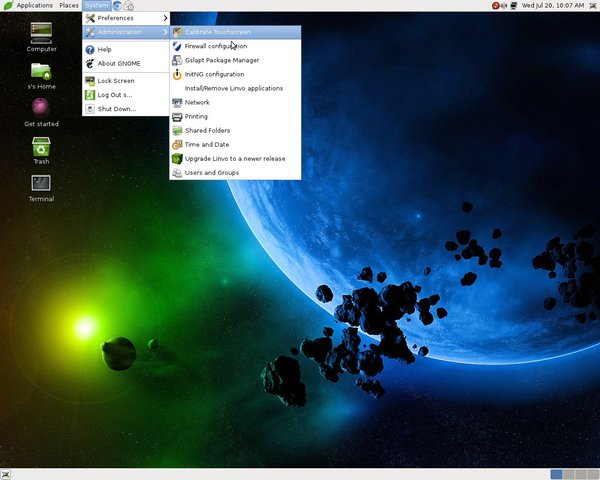Open Time and Date settings
This screenshot has width=600, height=480.
click(235, 145)
